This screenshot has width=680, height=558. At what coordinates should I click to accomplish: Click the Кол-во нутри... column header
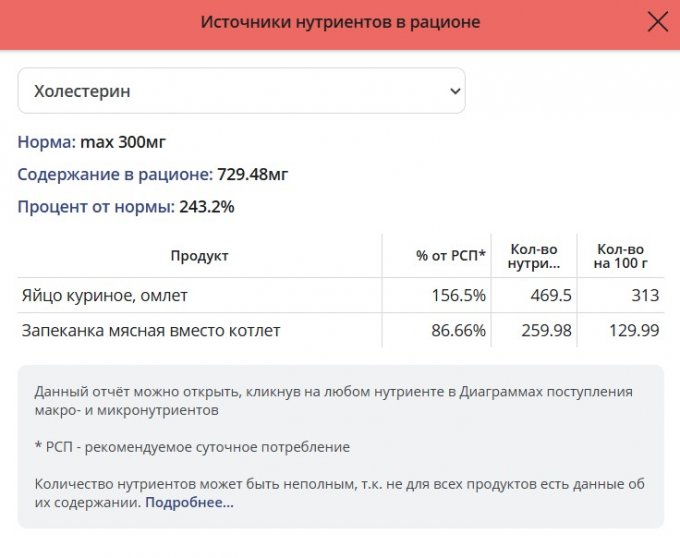pyautogui.click(x=533, y=256)
